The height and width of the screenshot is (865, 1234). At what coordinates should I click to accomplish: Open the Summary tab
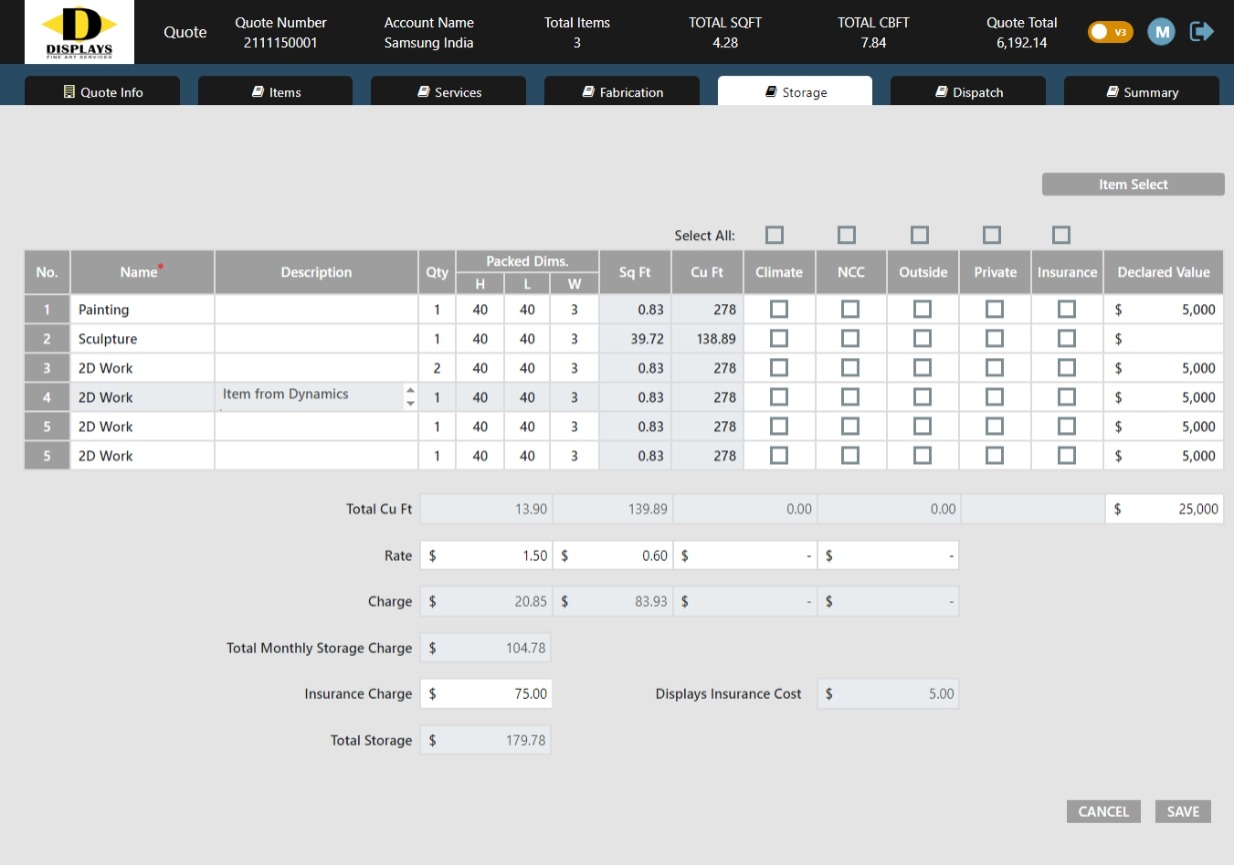point(1140,92)
